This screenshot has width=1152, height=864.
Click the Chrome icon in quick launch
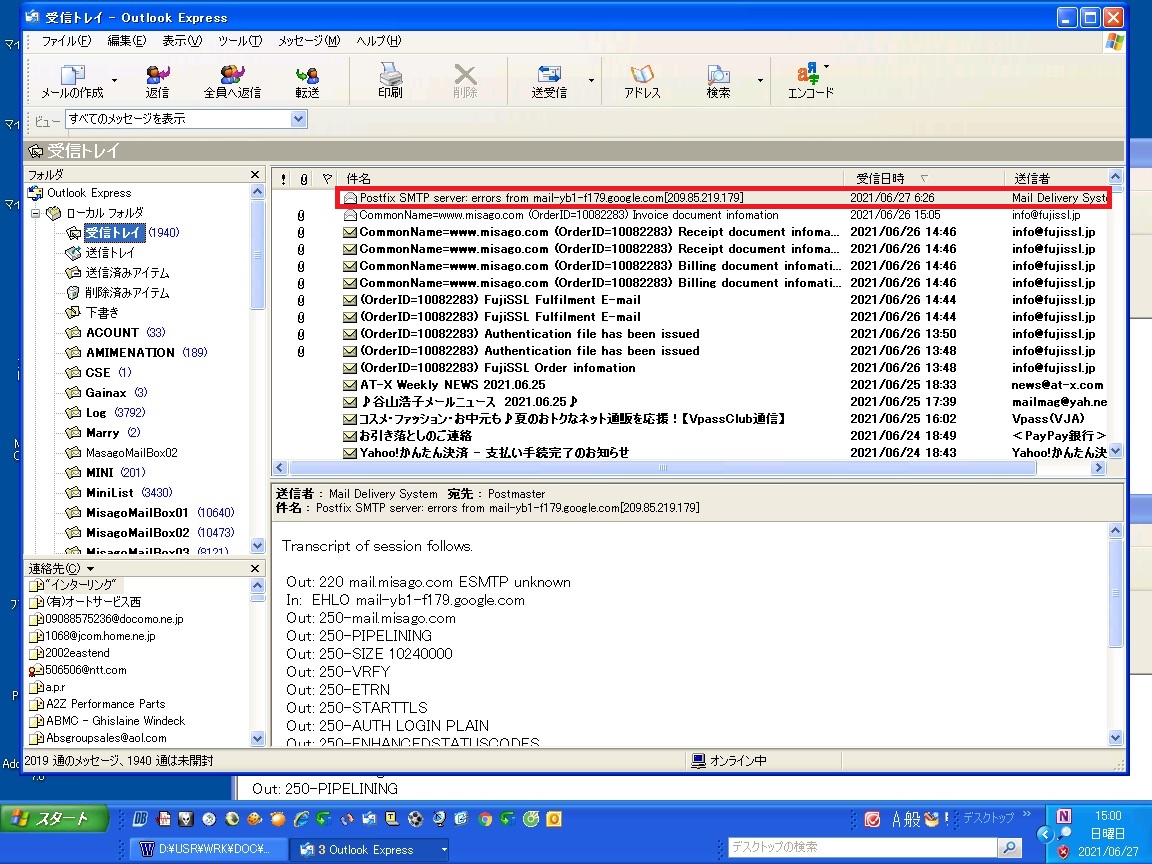[485, 818]
